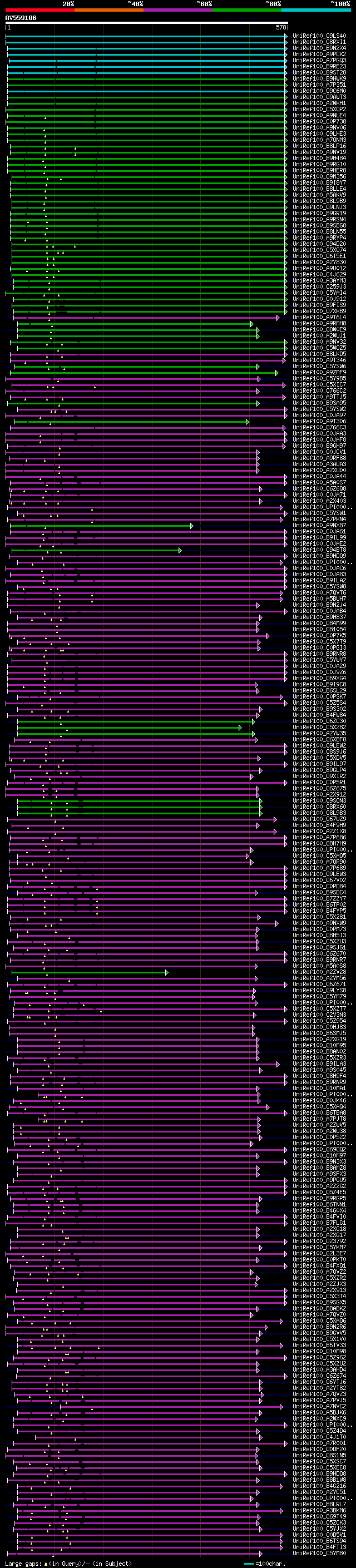Select hit label UniRef100_Q9C6M0
The image size is (356, 1568).
click(319, 91)
